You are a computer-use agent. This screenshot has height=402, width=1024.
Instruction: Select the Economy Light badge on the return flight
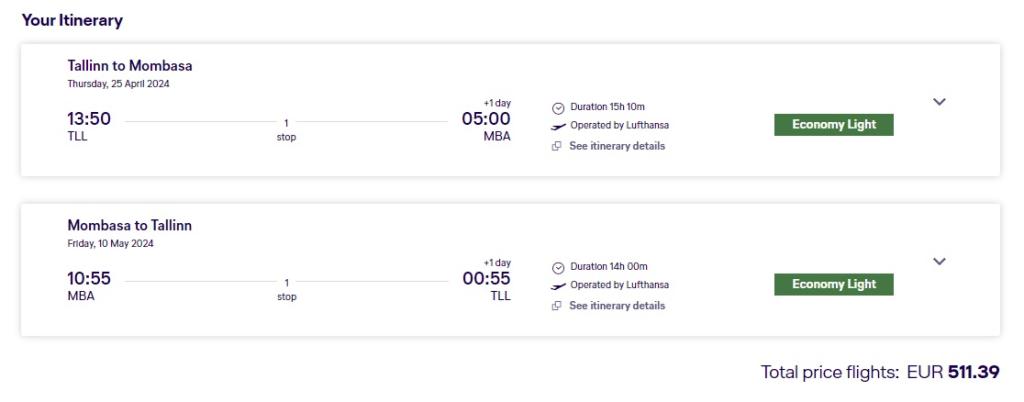pyautogui.click(x=833, y=285)
